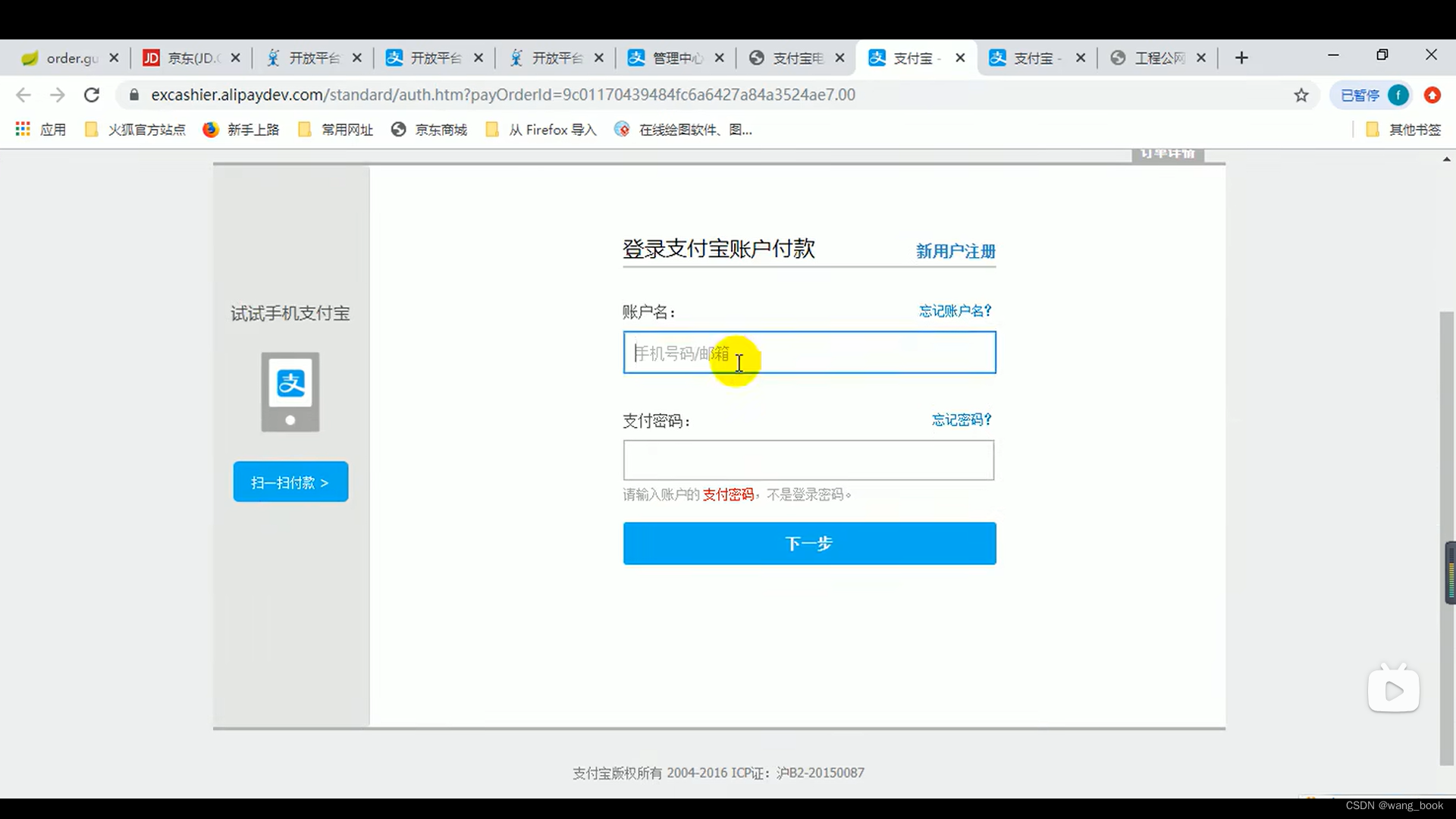Click the 订单详情 tab at top

pos(1168,155)
